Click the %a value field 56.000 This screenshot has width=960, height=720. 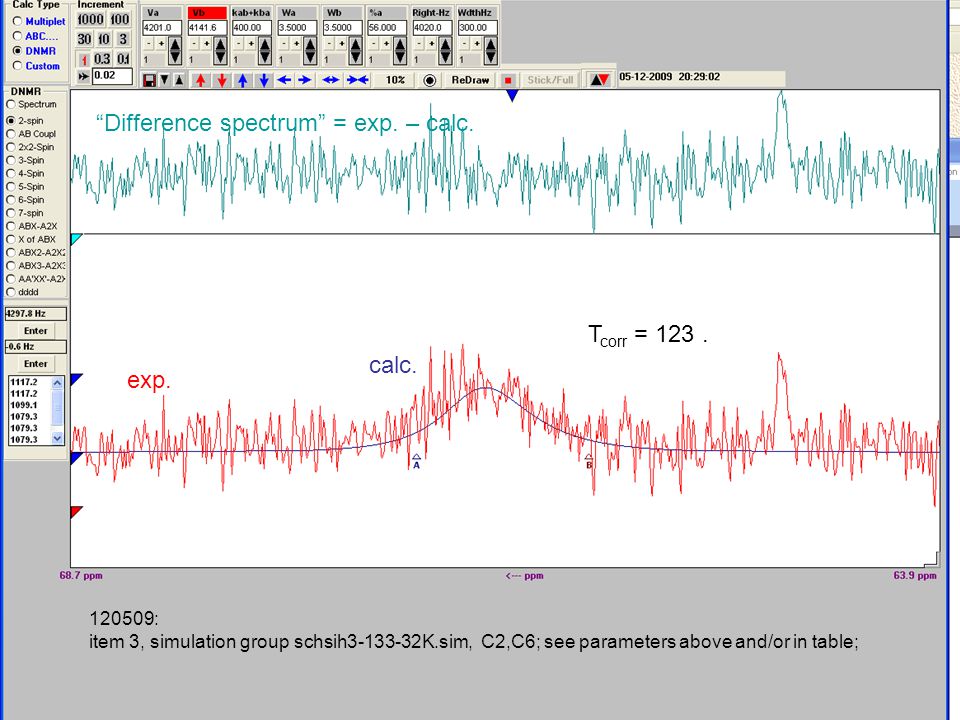point(387,28)
